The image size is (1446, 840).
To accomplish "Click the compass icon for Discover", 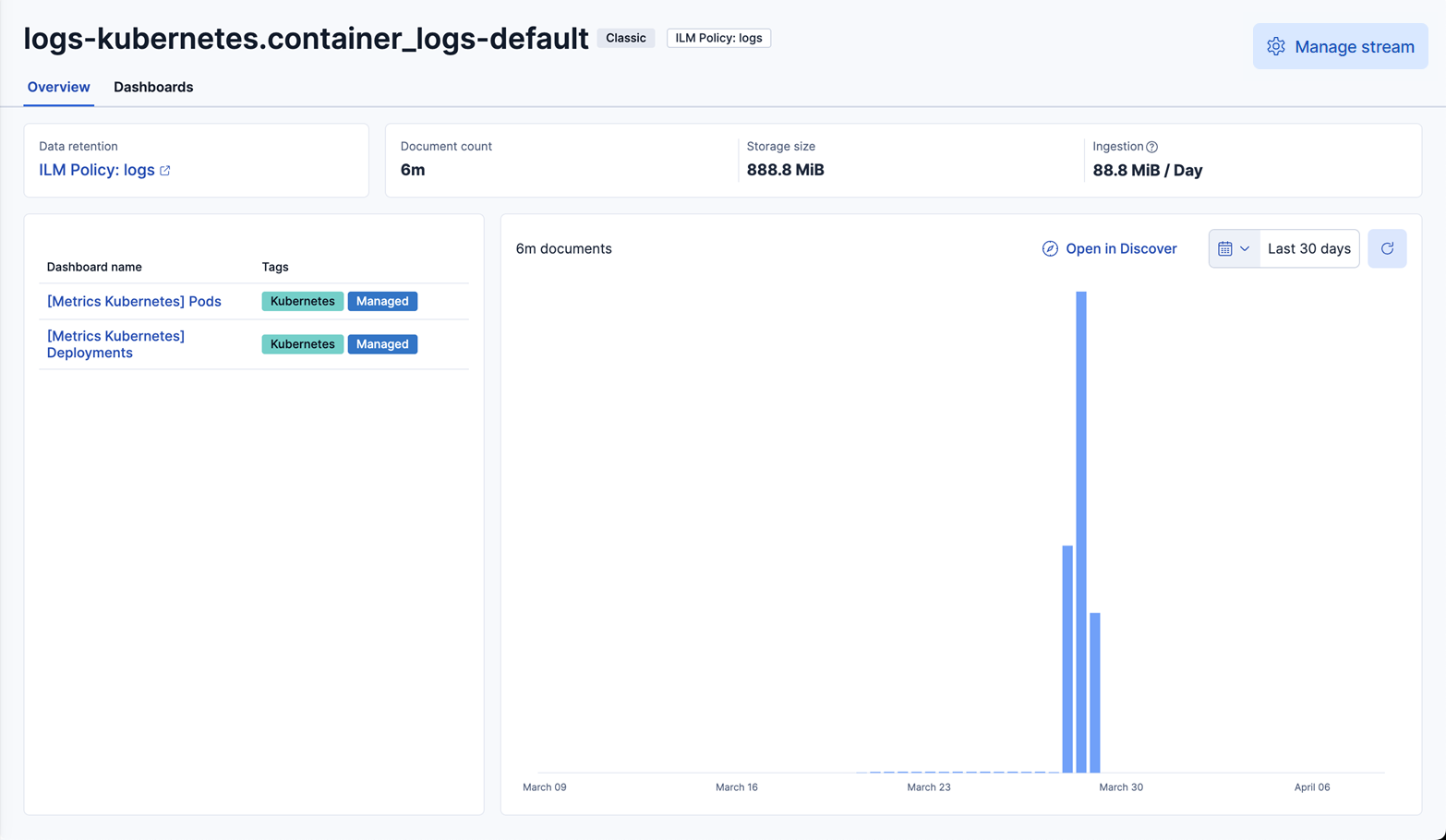I will [x=1050, y=248].
